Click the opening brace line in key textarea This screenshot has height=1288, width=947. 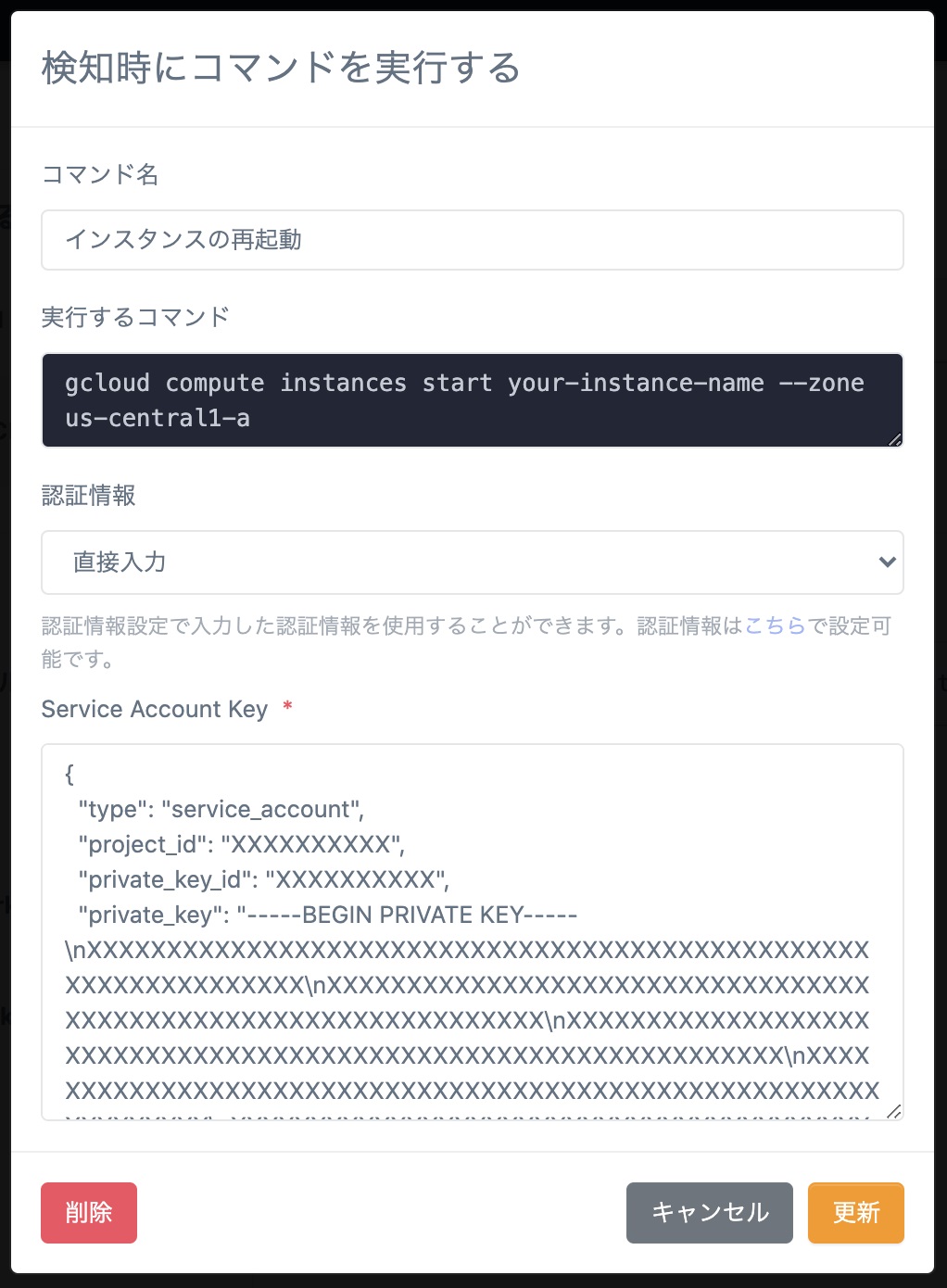(70, 775)
